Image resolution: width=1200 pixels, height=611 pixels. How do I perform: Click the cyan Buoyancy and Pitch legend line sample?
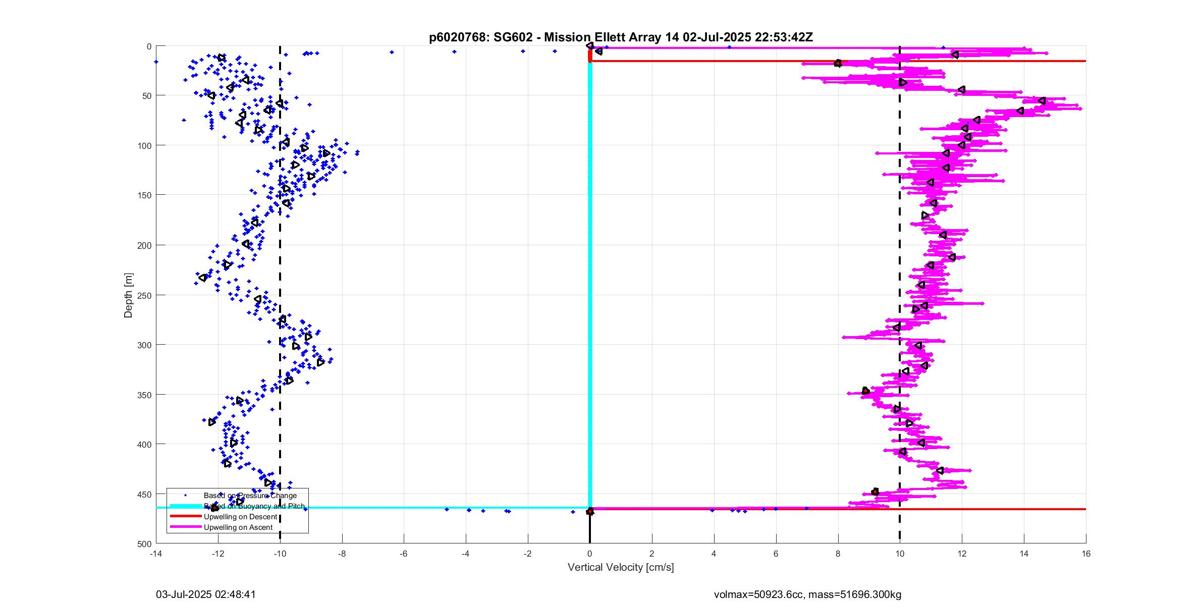pyautogui.click(x=185, y=506)
